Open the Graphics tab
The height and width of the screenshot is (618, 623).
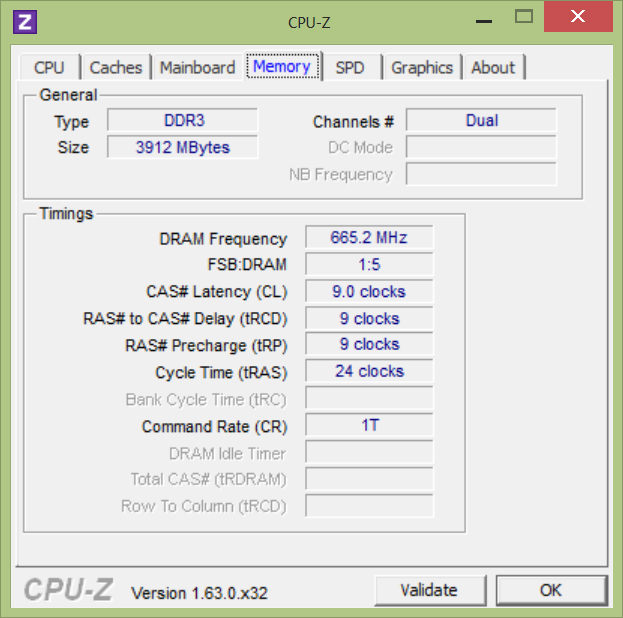point(422,67)
